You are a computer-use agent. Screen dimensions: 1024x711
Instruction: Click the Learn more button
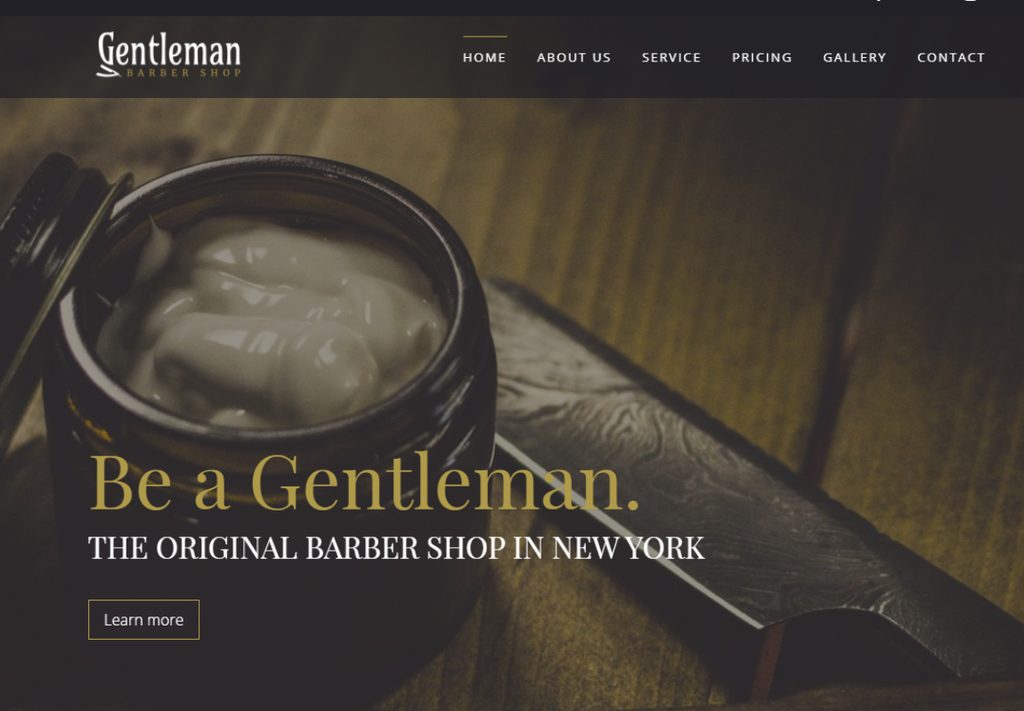pyautogui.click(x=144, y=620)
